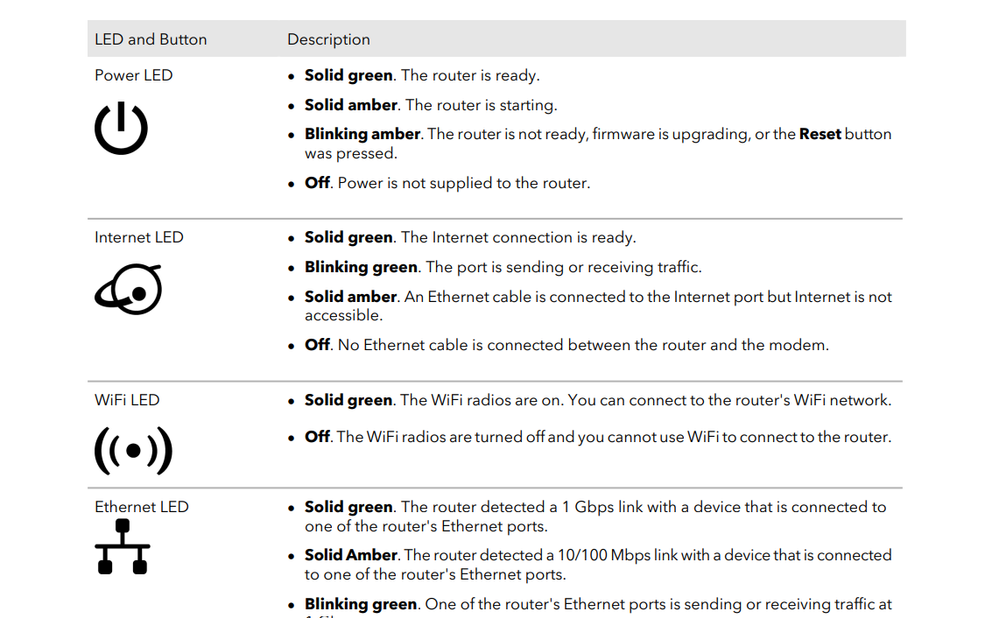Click the "Power LED" row label
Screen dimensions: 999x618
(x=134, y=75)
